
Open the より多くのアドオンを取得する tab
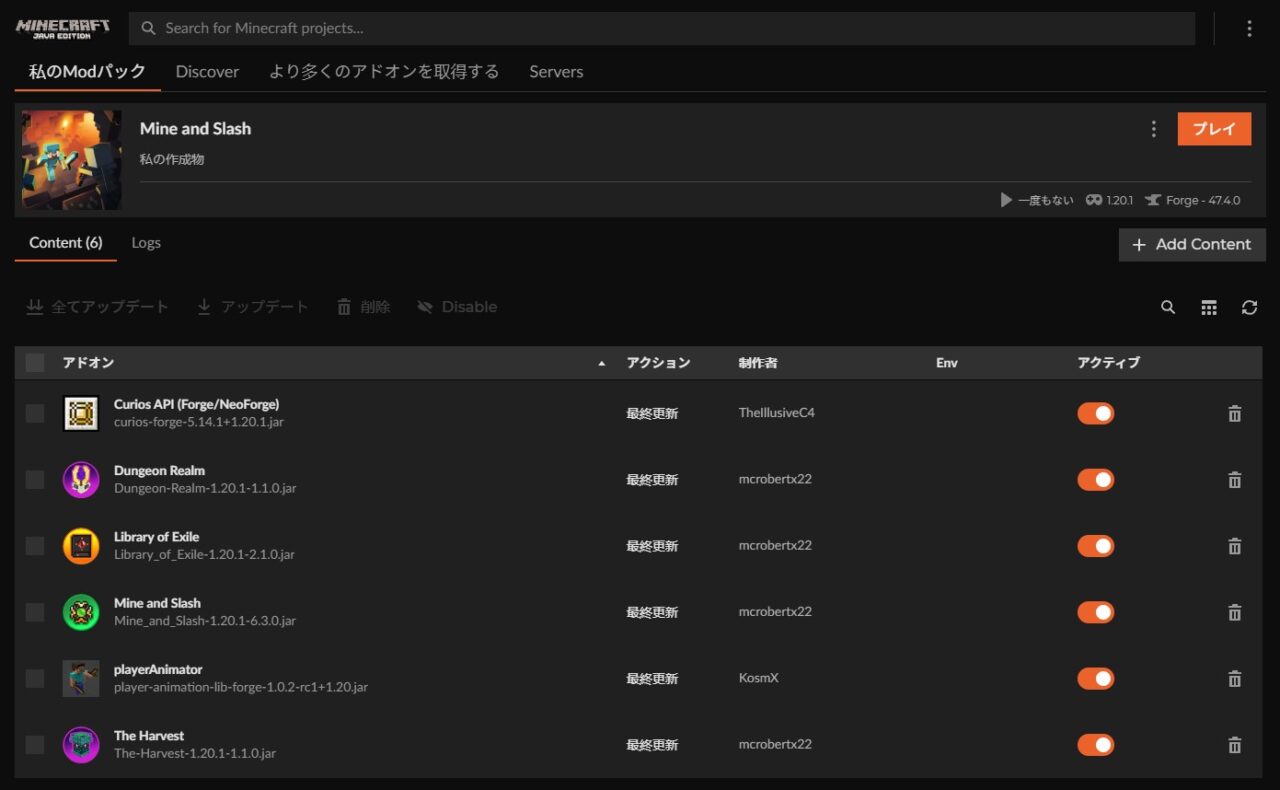click(384, 72)
